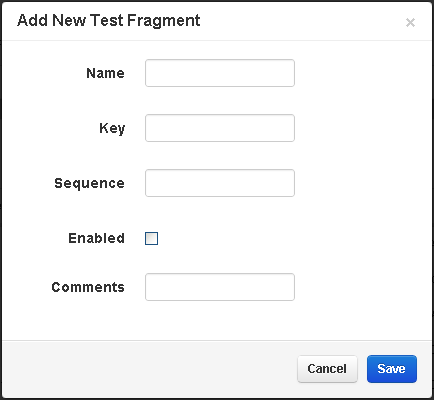
Task: Click inside the Comments field
Action: (220, 287)
